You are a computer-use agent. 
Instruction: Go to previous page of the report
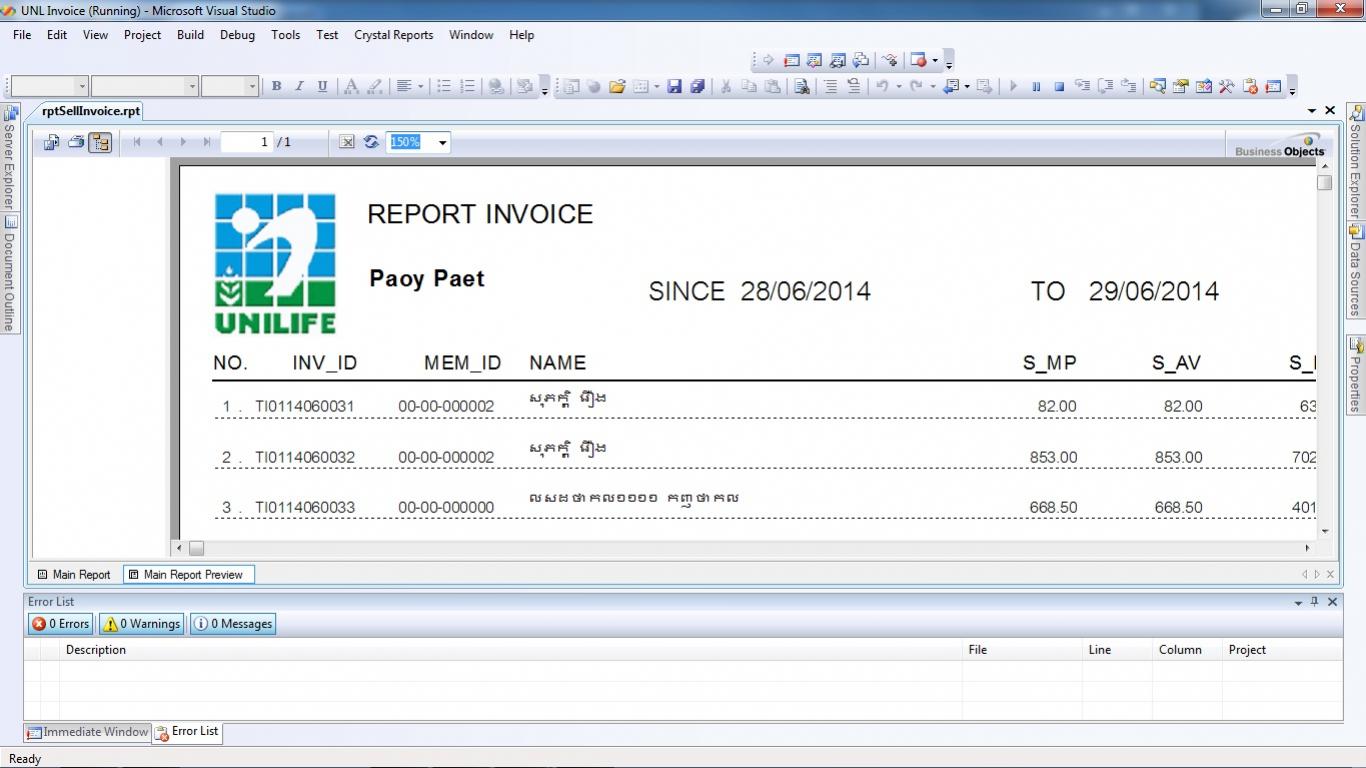(160, 142)
